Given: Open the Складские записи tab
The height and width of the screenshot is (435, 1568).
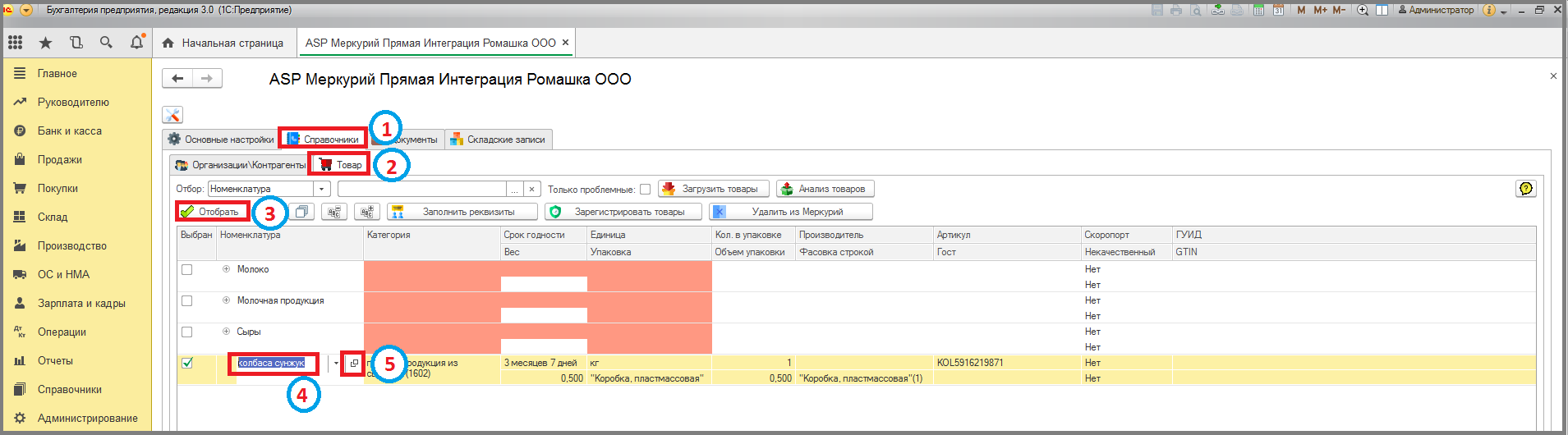Looking at the screenshot, I should [x=498, y=140].
